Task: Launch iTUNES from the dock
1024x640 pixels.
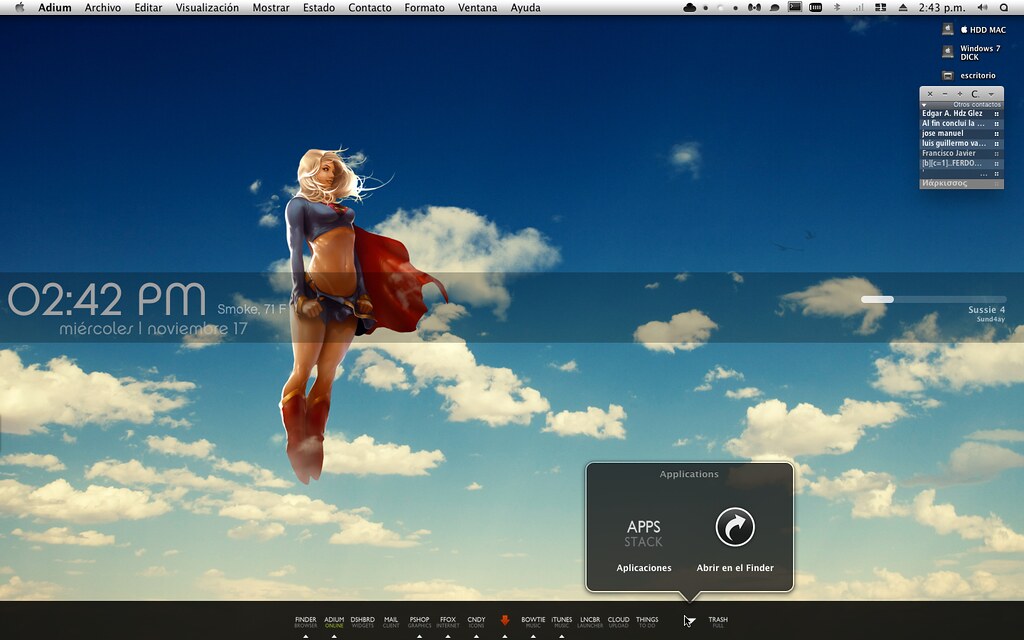Action: pos(562,622)
